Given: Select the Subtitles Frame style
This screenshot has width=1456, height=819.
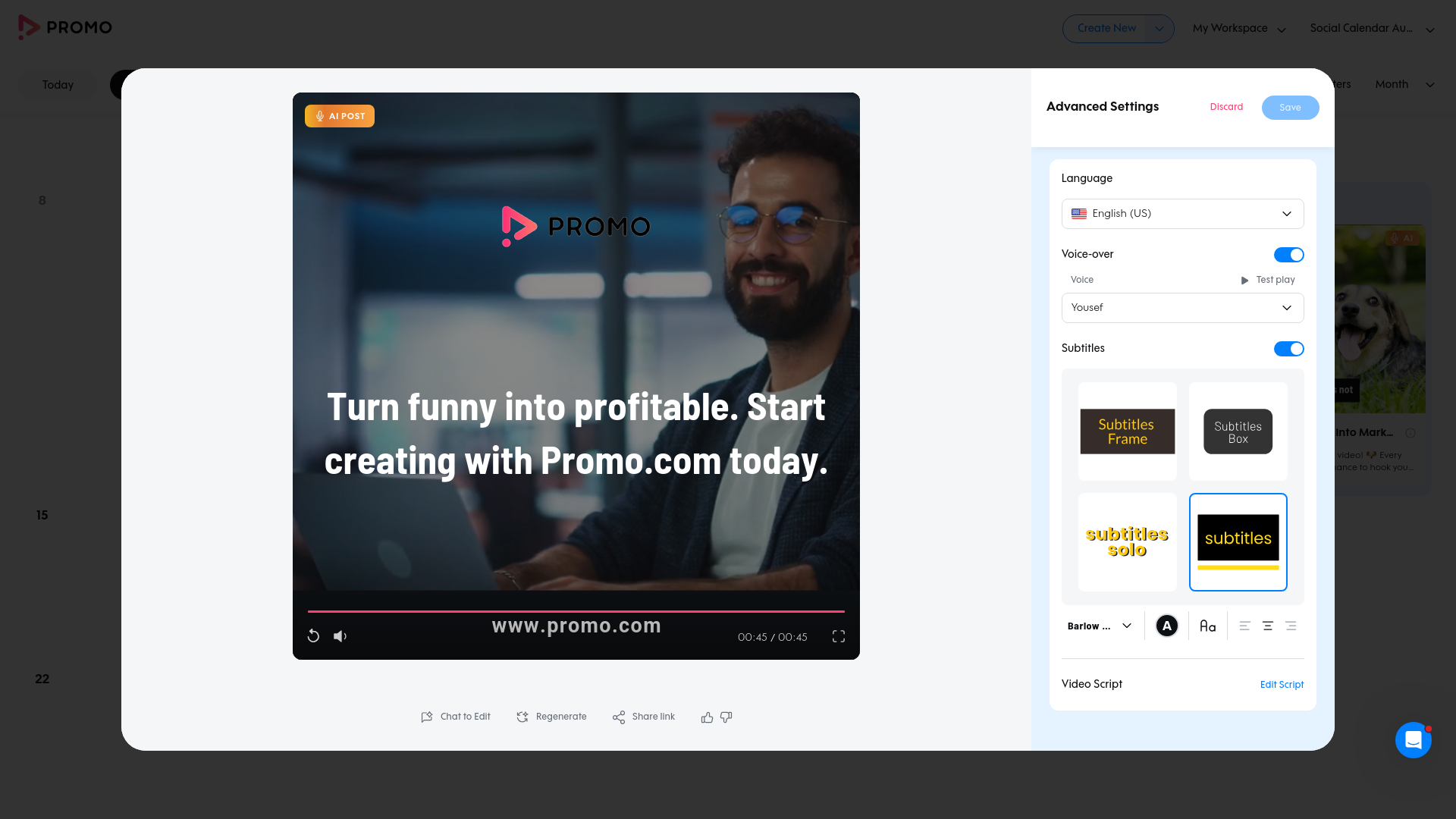Looking at the screenshot, I should pos(1128,431).
